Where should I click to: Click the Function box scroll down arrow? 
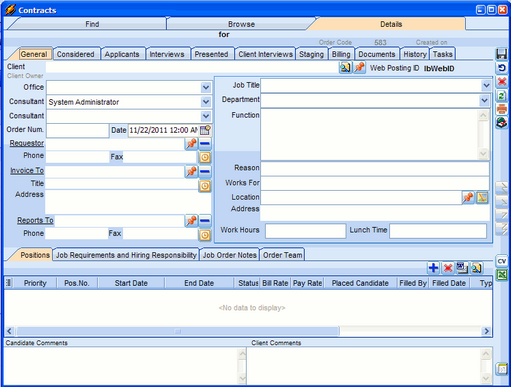(483, 154)
